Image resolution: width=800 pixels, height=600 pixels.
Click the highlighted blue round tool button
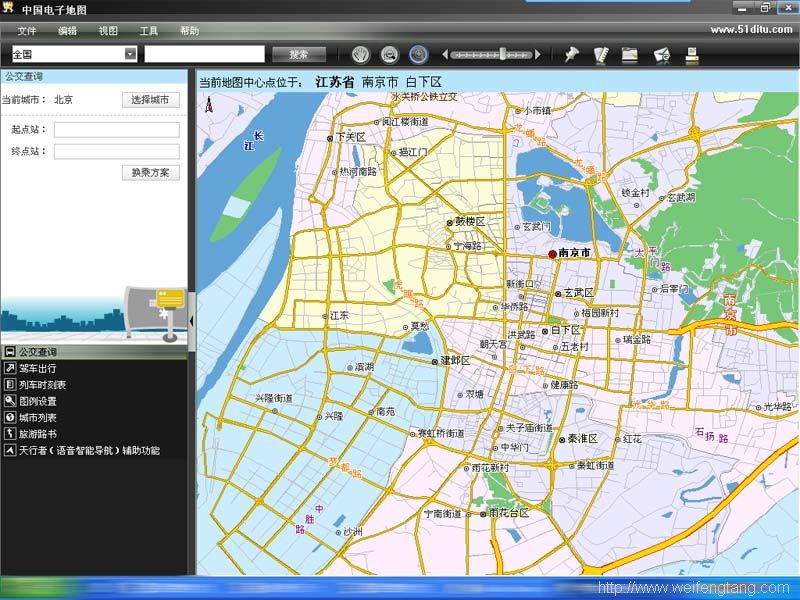pyautogui.click(x=418, y=54)
